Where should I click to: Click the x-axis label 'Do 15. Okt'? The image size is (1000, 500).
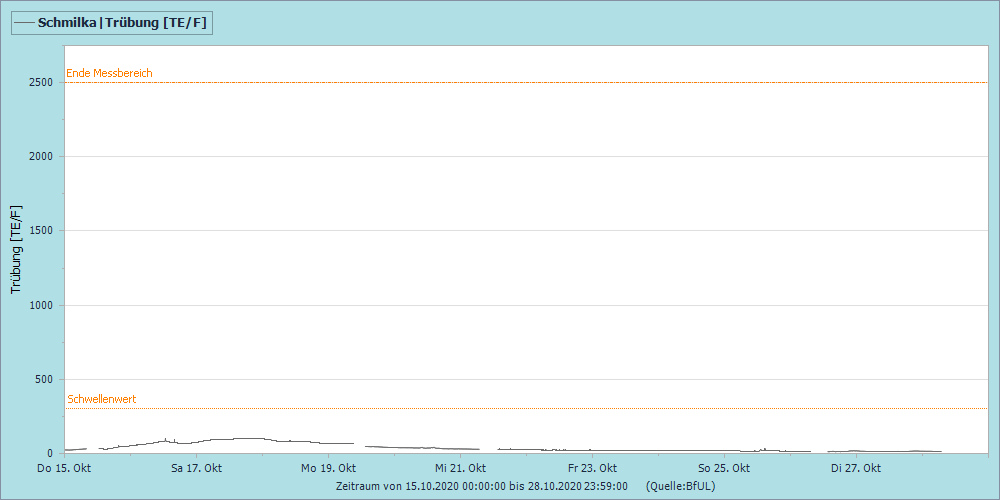coord(64,468)
